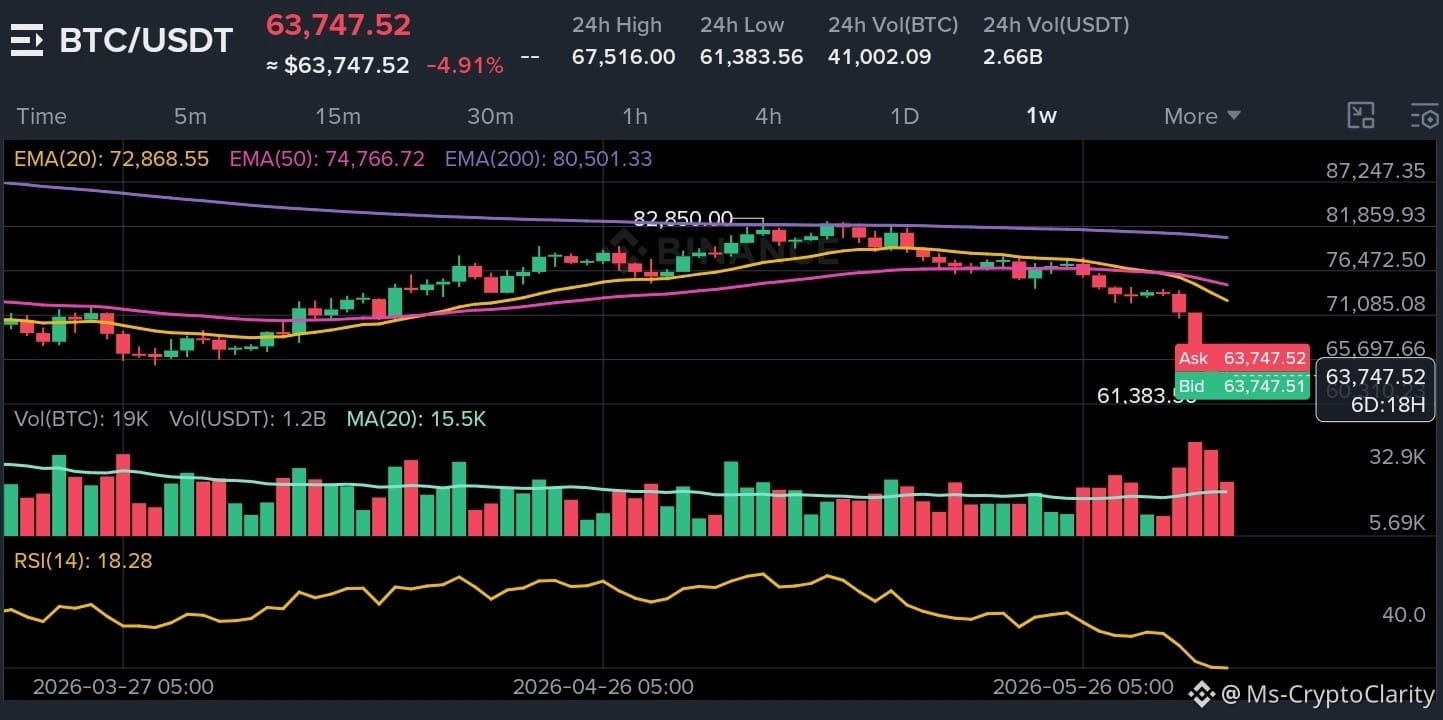
Task: Select the 4h interval tab
Action: click(768, 116)
